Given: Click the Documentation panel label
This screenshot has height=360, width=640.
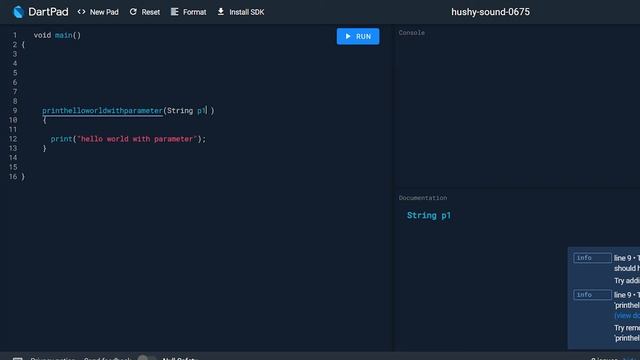Looking at the screenshot, I should coord(423,198).
